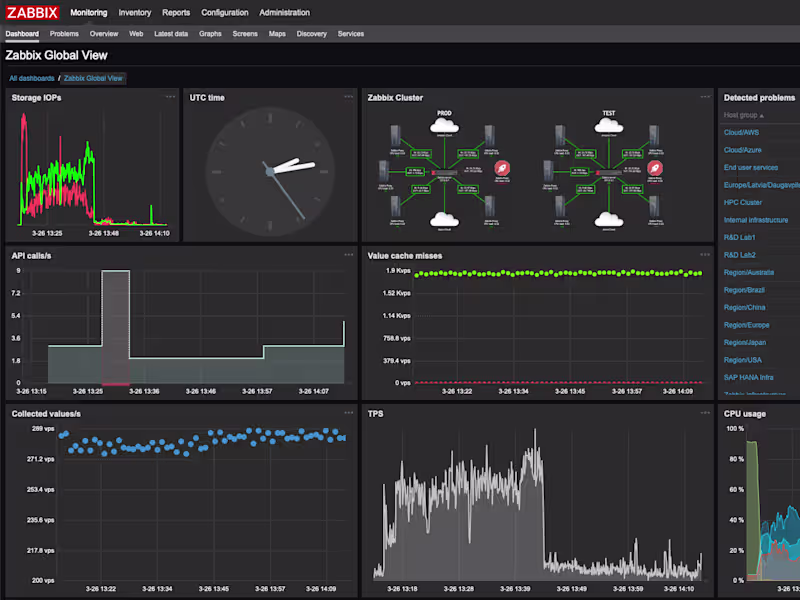Open the API calls/s widget ellipsis menu
800x600 pixels.
[348, 255]
